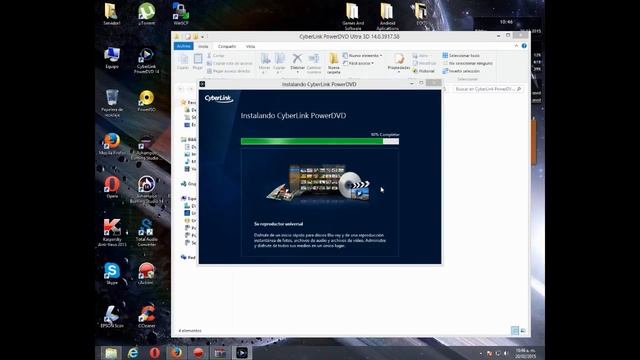Screen dimensions: 640x360
Task: Expand the Nuevo elemento dropdown
Action: click(362, 56)
